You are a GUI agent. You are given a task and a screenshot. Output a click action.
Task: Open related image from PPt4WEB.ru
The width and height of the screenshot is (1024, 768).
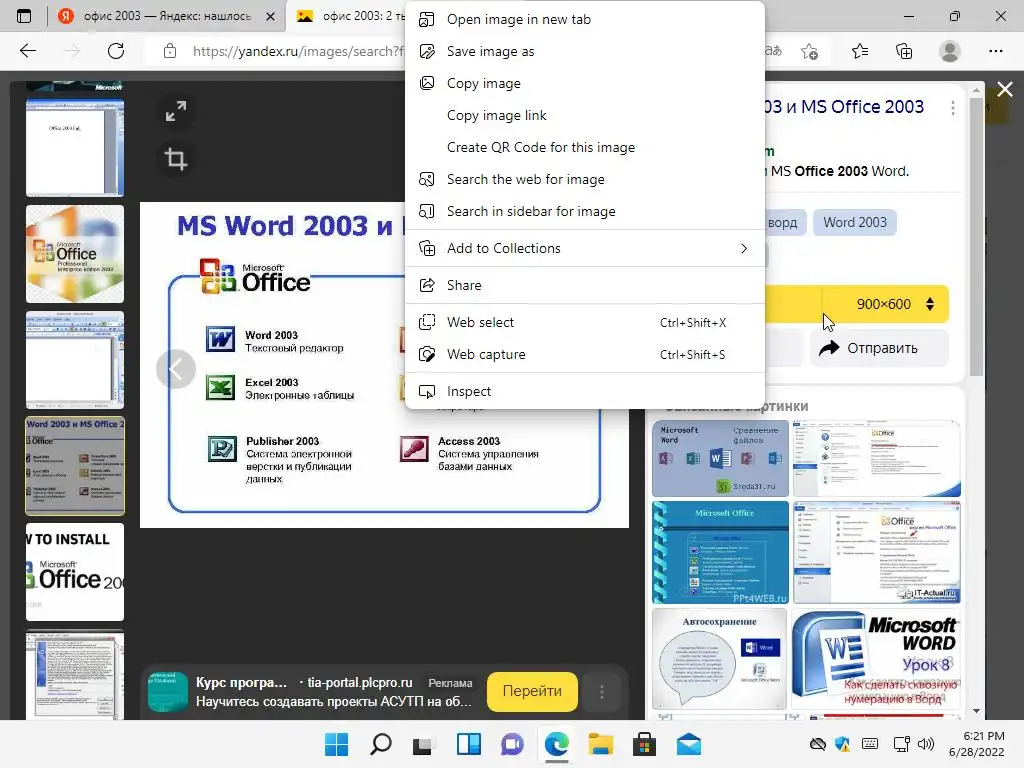tap(720, 552)
